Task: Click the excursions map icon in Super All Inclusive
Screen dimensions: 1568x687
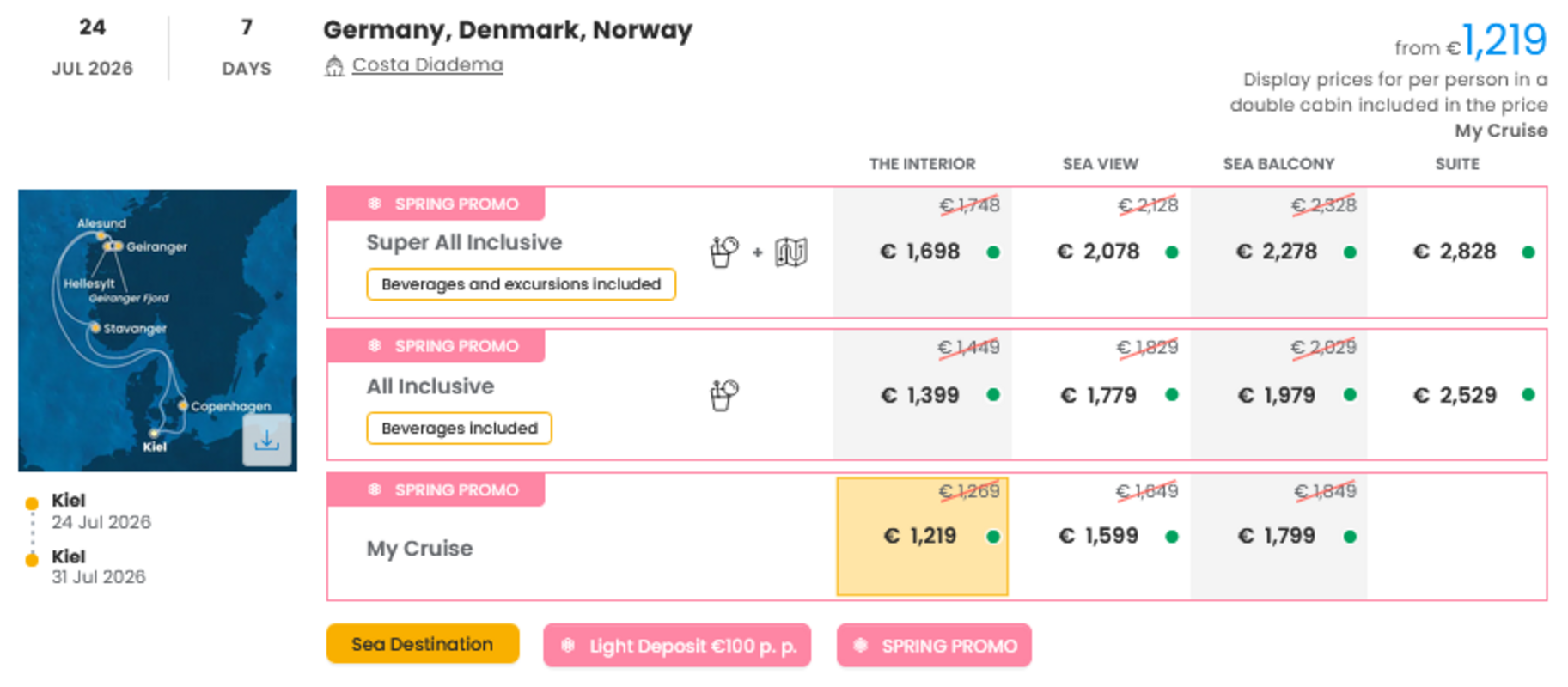Action: coord(791,252)
